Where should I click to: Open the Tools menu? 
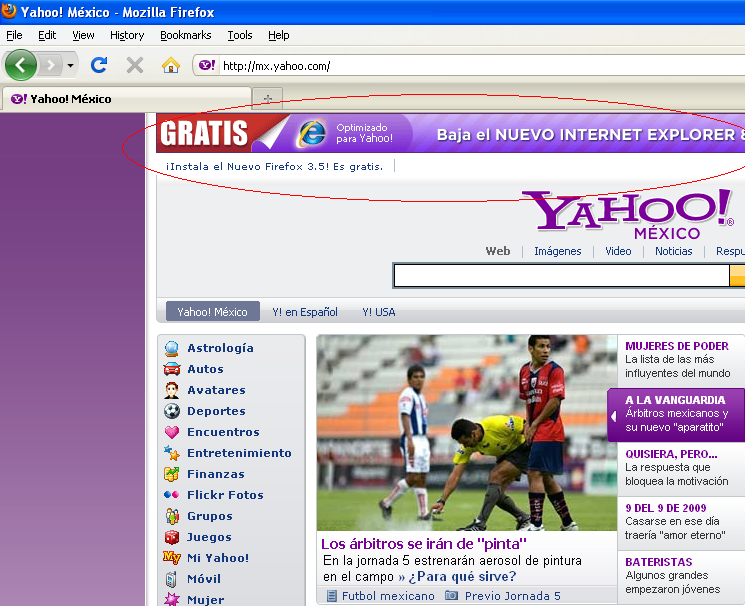[239, 35]
